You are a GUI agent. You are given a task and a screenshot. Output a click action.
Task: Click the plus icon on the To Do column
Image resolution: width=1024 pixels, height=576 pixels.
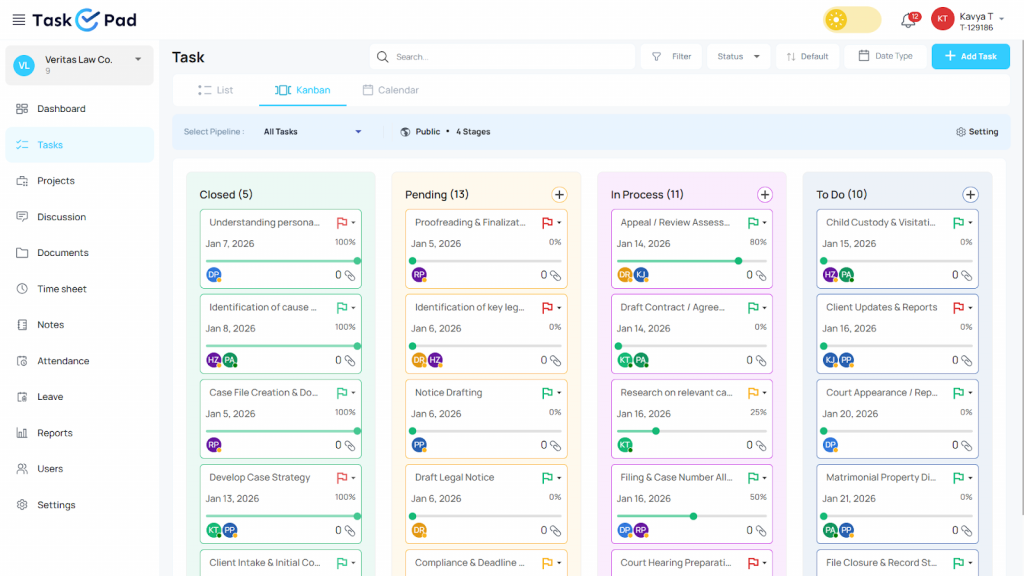click(970, 195)
